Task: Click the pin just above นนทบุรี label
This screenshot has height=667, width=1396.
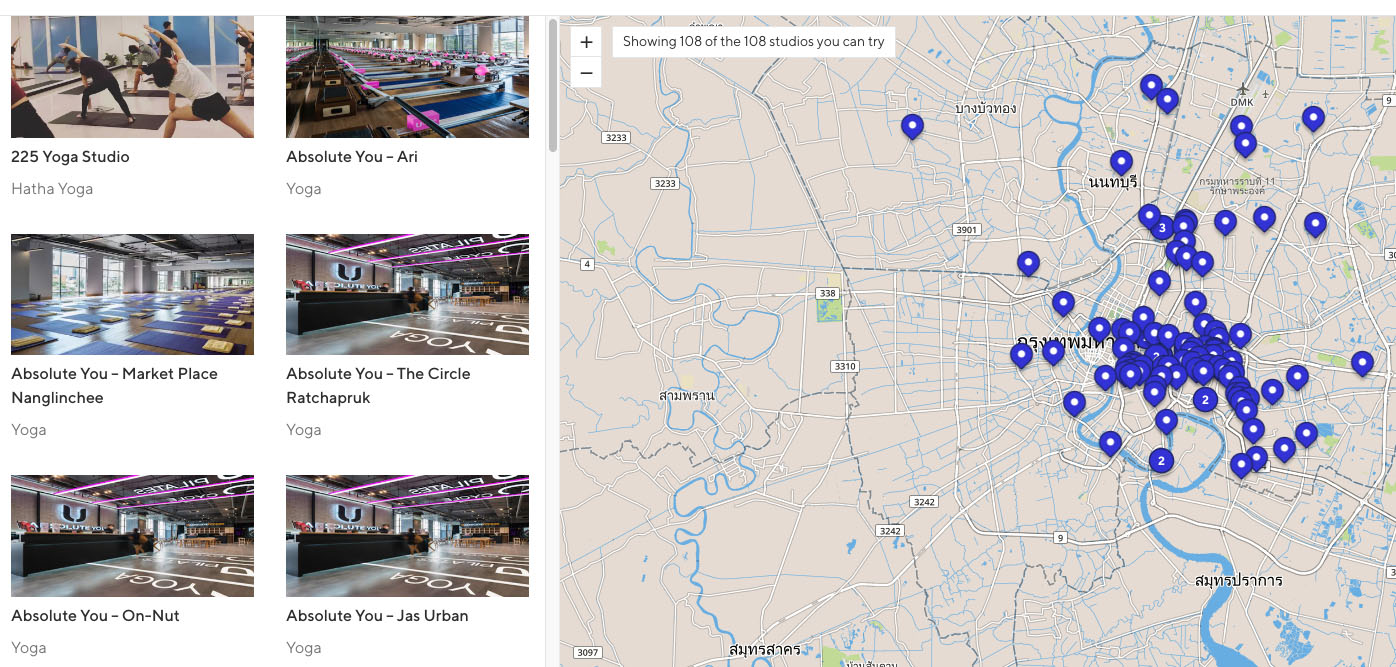Action: (1121, 162)
